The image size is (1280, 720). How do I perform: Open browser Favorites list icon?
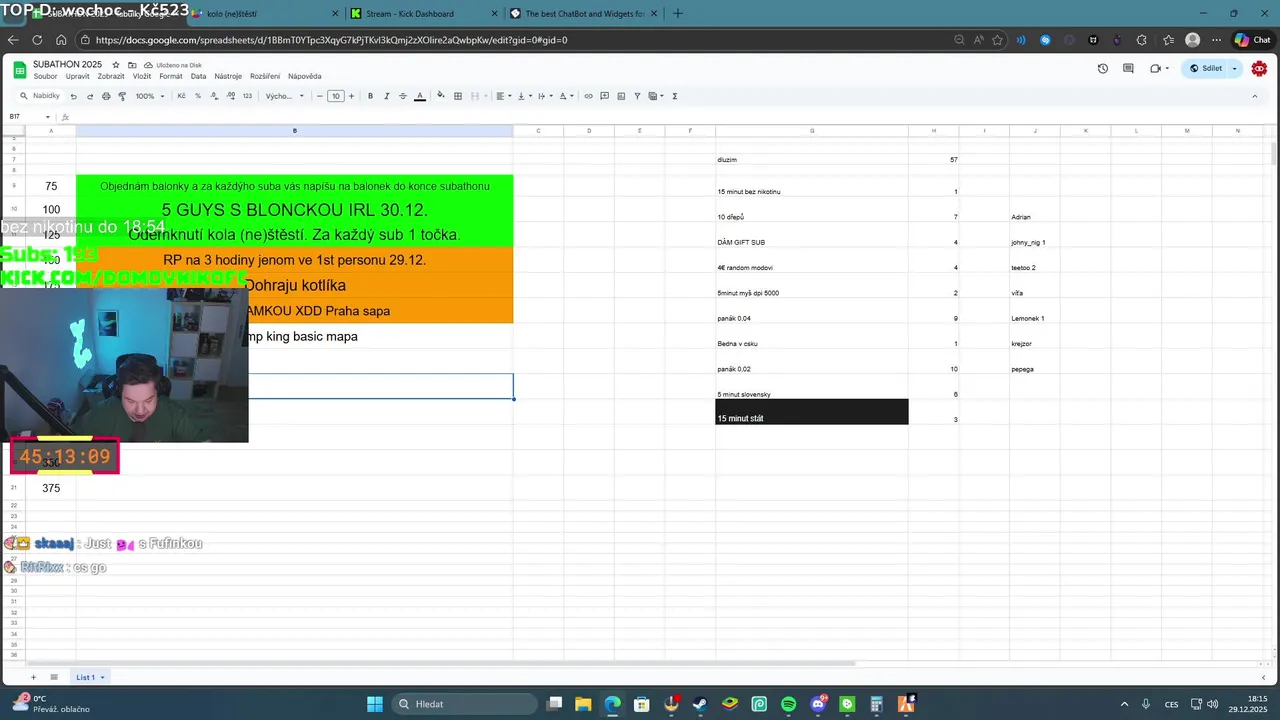pos(1167,40)
